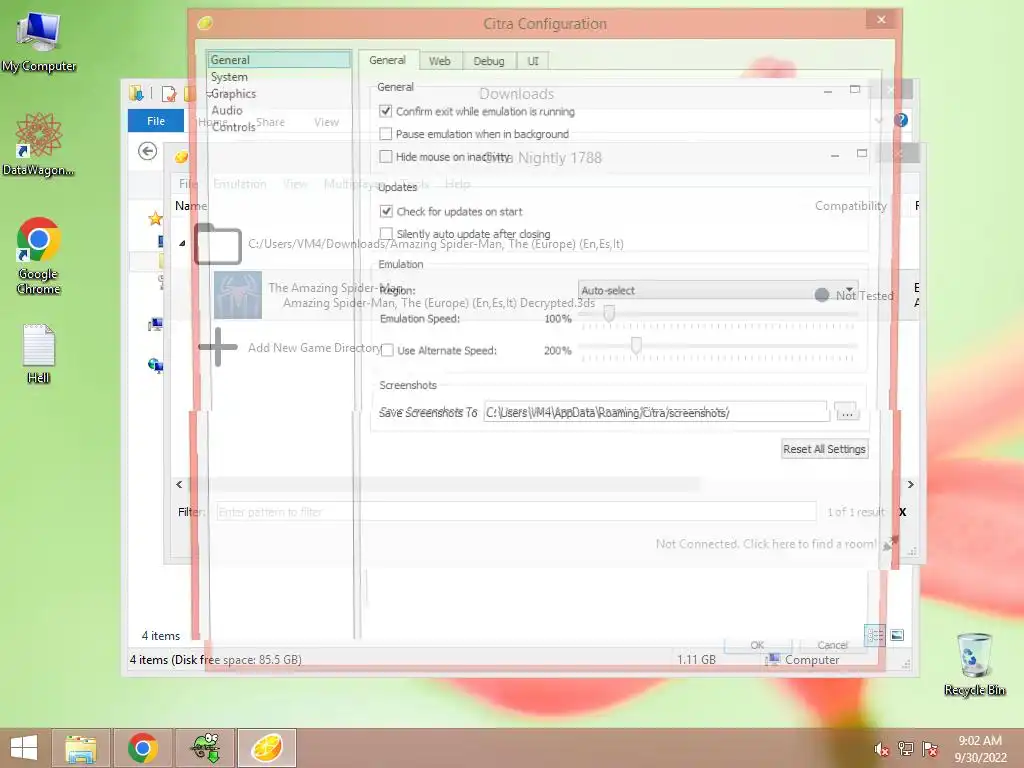1024x768 pixels.
Task: Open Chrome from the taskbar
Action: pyautogui.click(x=143, y=748)
